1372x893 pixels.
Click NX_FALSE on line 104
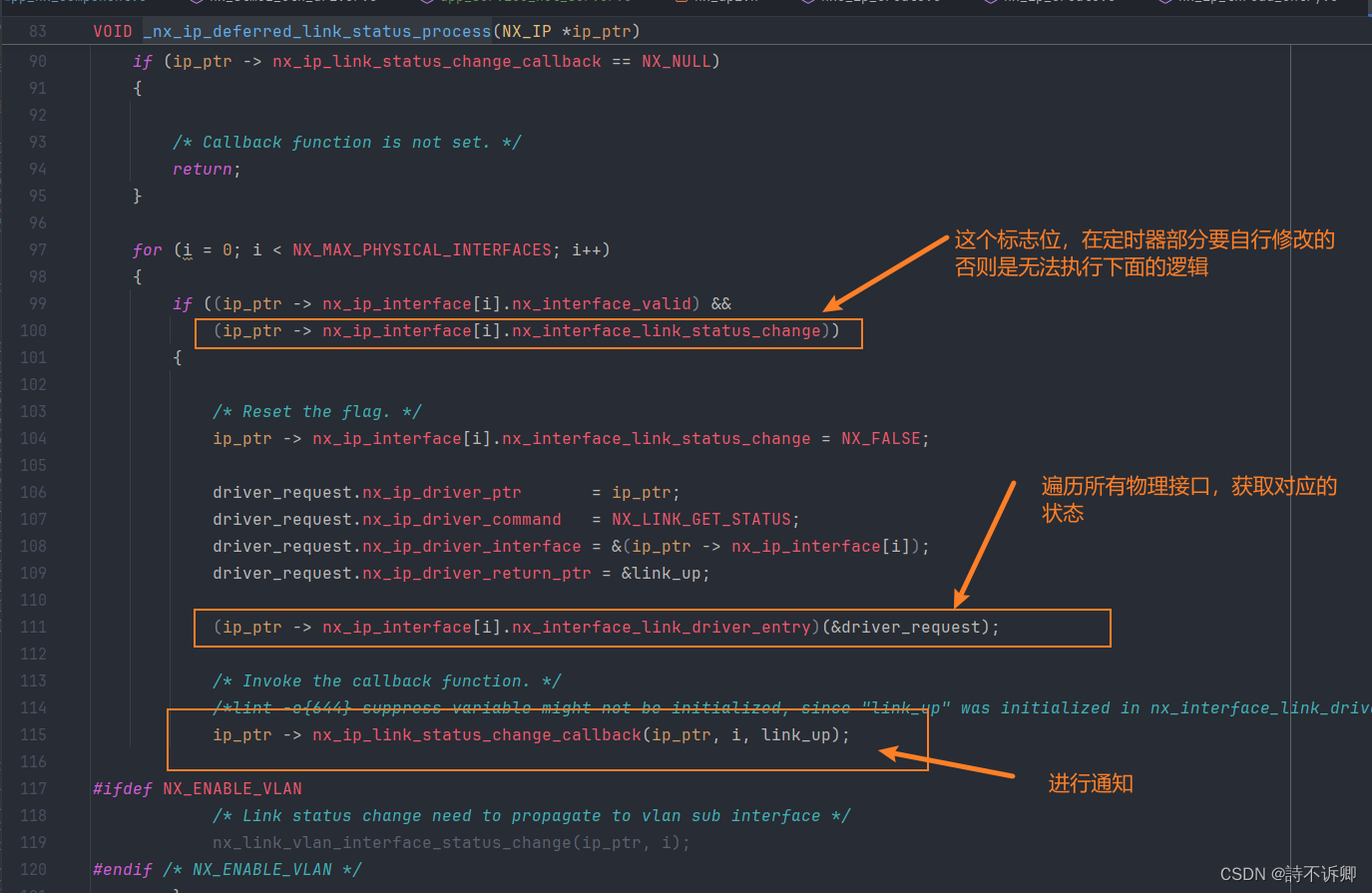[881, 438]
